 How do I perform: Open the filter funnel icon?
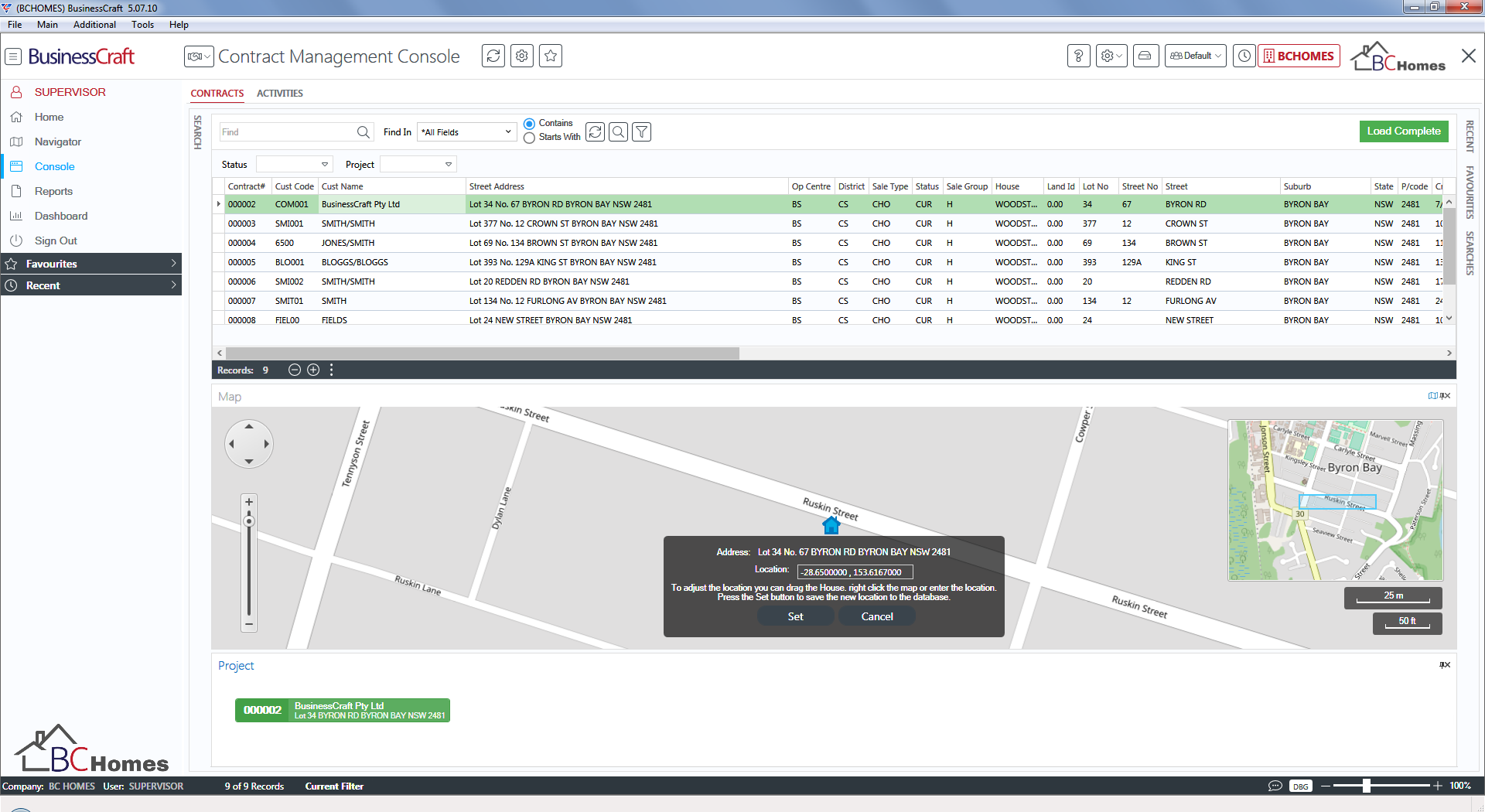[641, 132]
